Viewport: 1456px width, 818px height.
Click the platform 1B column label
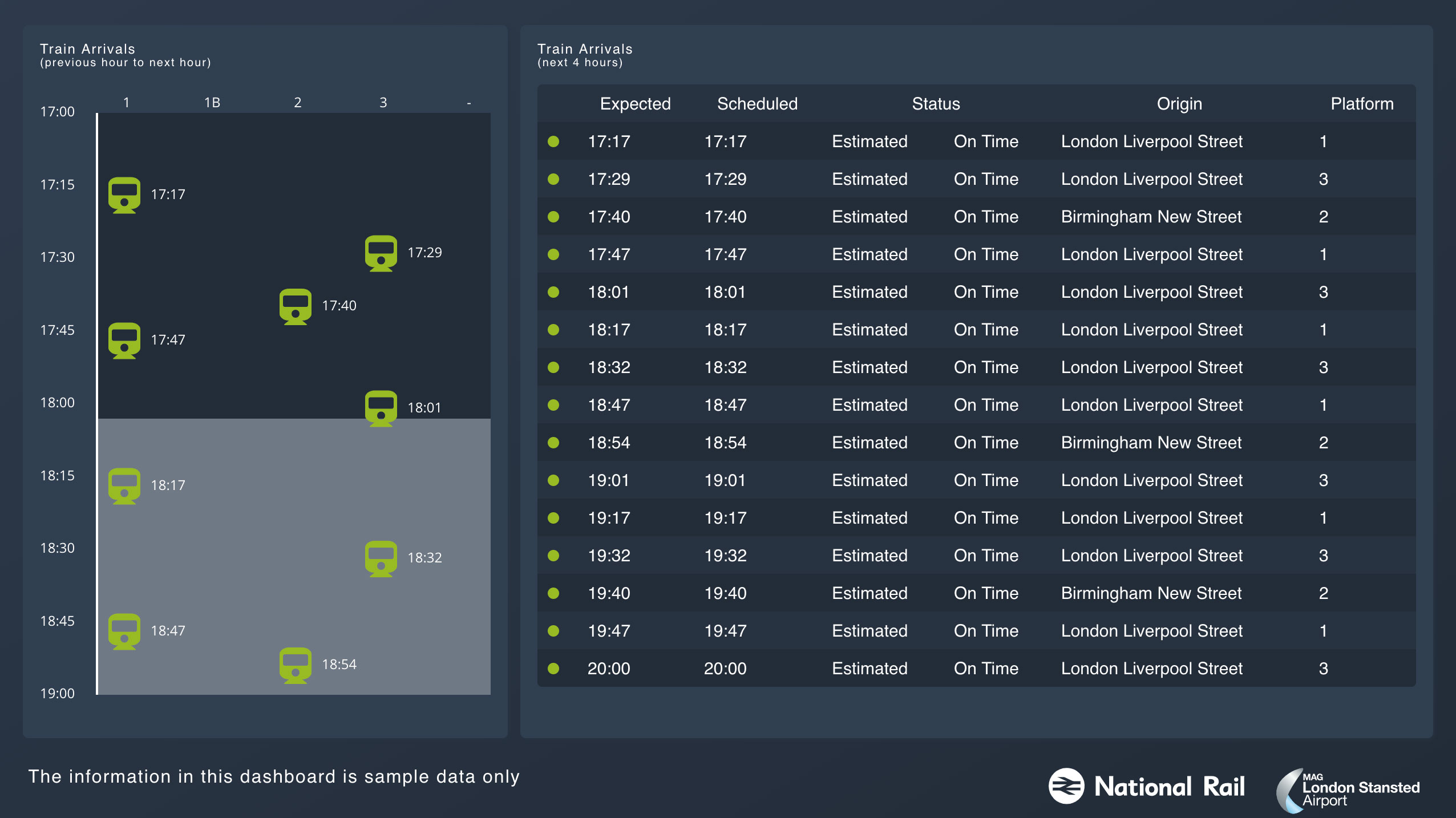click(x=212, y=103)
